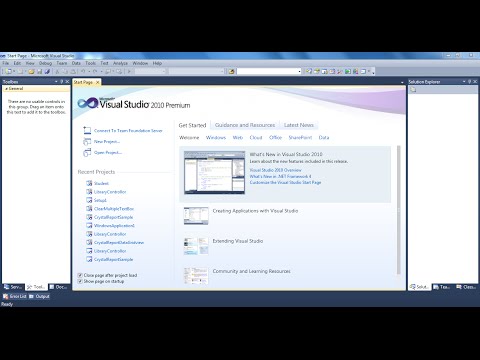Viewport: 480px width, 360px height.
Task: Open recent project WindowsApplication1
Action: point(114,226)
